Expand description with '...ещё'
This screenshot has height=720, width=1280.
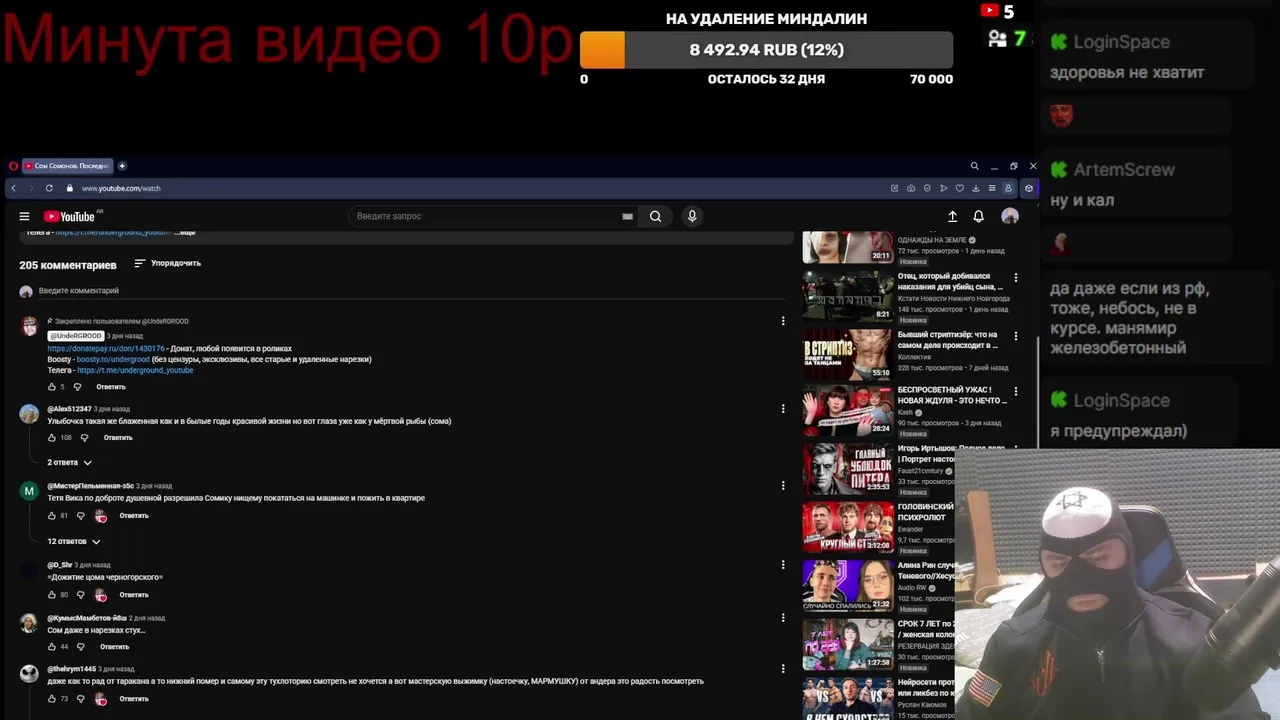[185, 233]
